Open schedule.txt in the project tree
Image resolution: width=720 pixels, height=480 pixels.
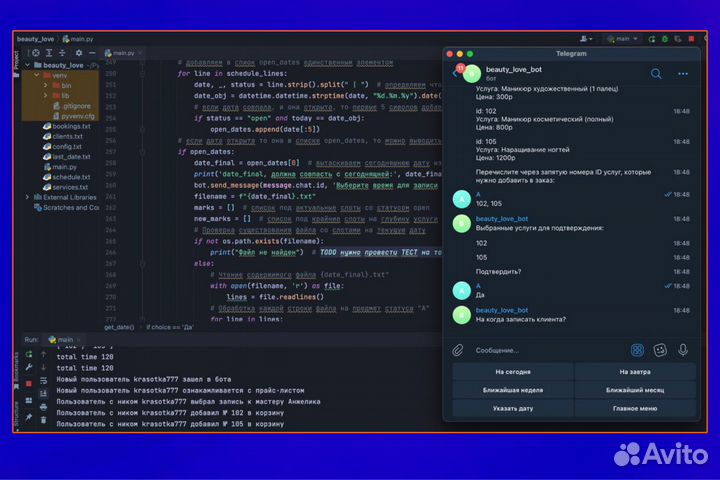(x=69, y=176)
